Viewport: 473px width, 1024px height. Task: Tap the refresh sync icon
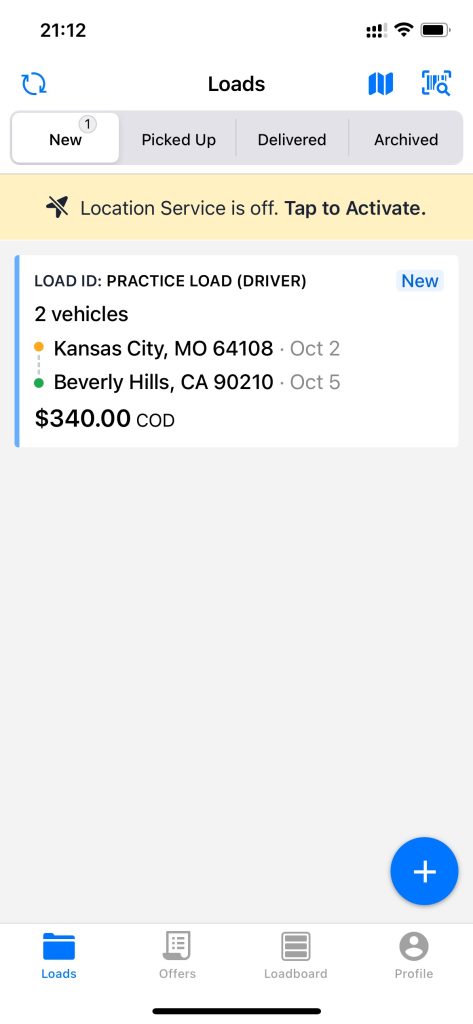(x=34, y=84)
